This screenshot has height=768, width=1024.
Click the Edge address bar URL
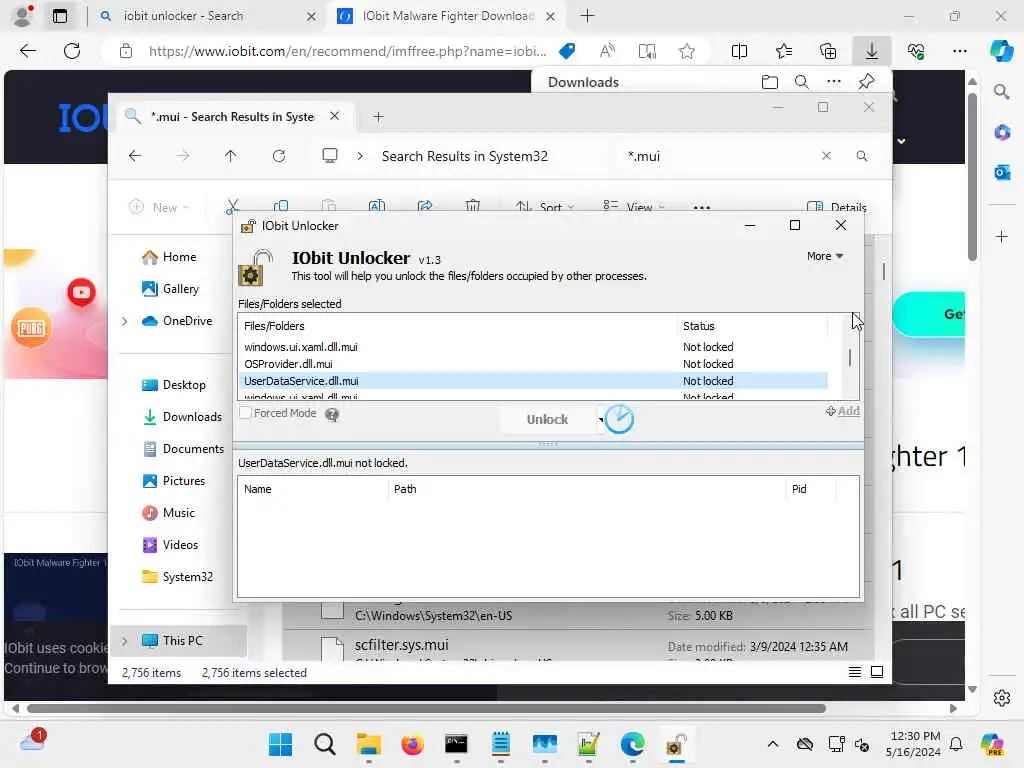(347, 51)
